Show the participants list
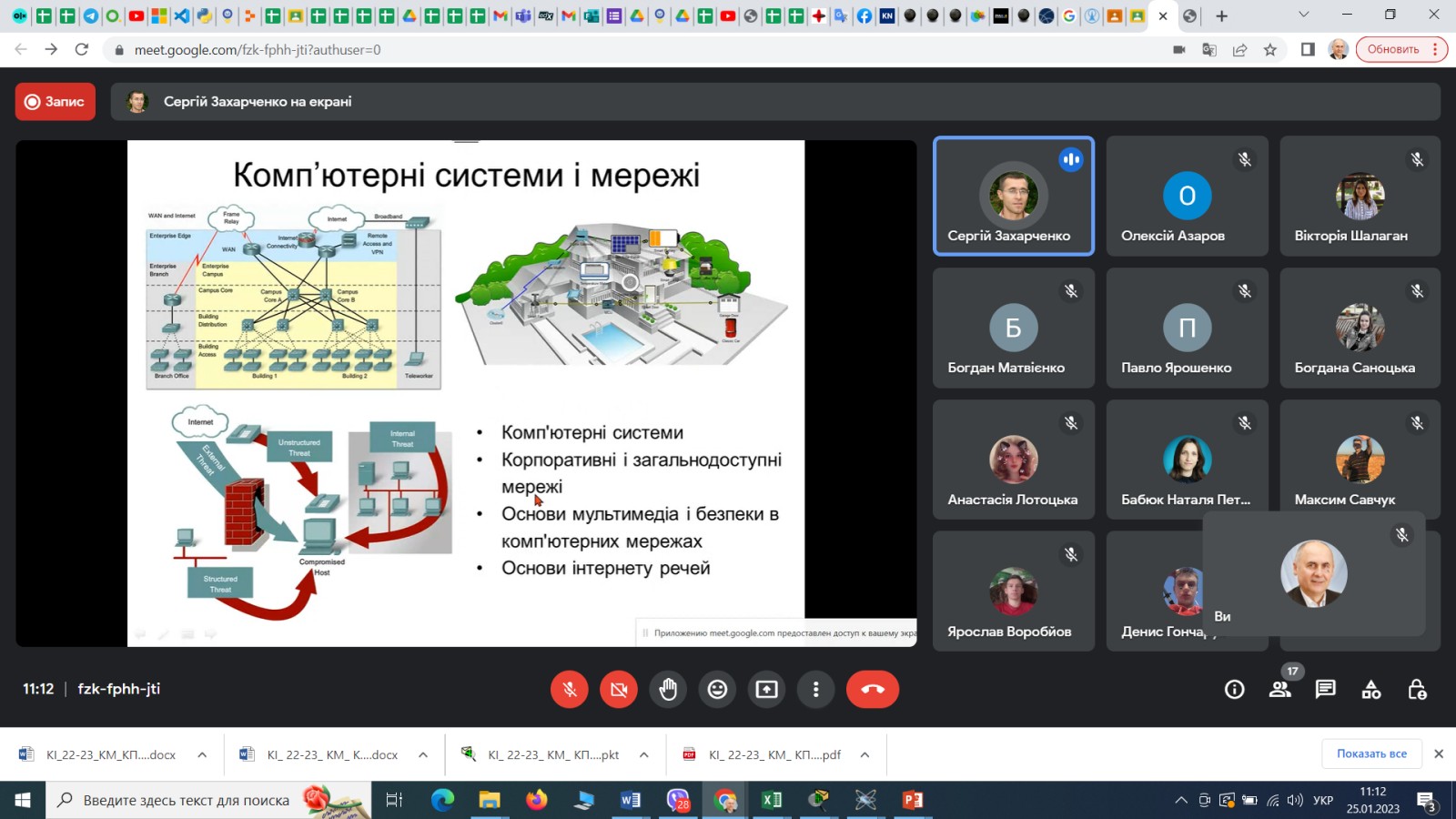Image resolution: width=1456 pixels, height=819 pixels. tap(1279, 690)
